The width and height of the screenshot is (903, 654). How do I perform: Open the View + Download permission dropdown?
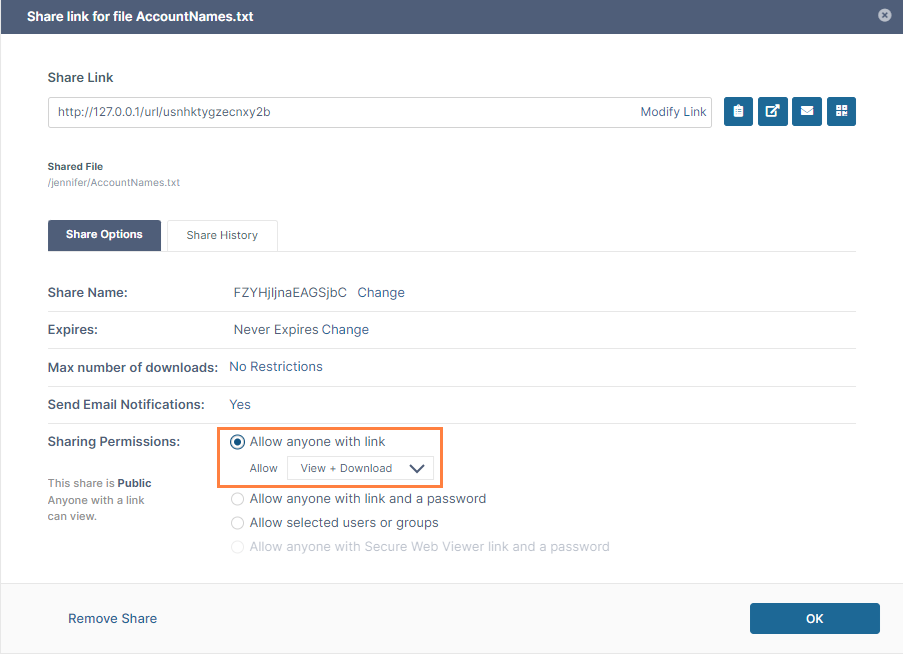point(360,468)
